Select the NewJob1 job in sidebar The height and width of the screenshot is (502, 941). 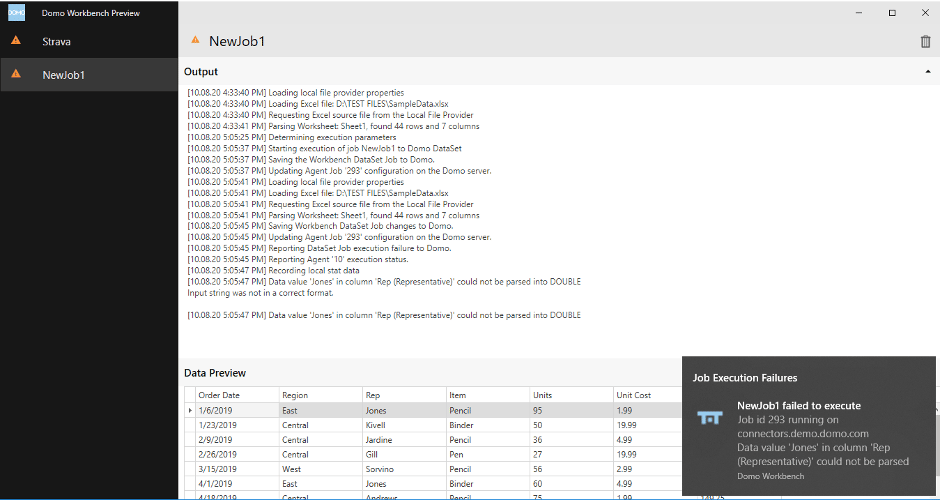pos(89,74)
